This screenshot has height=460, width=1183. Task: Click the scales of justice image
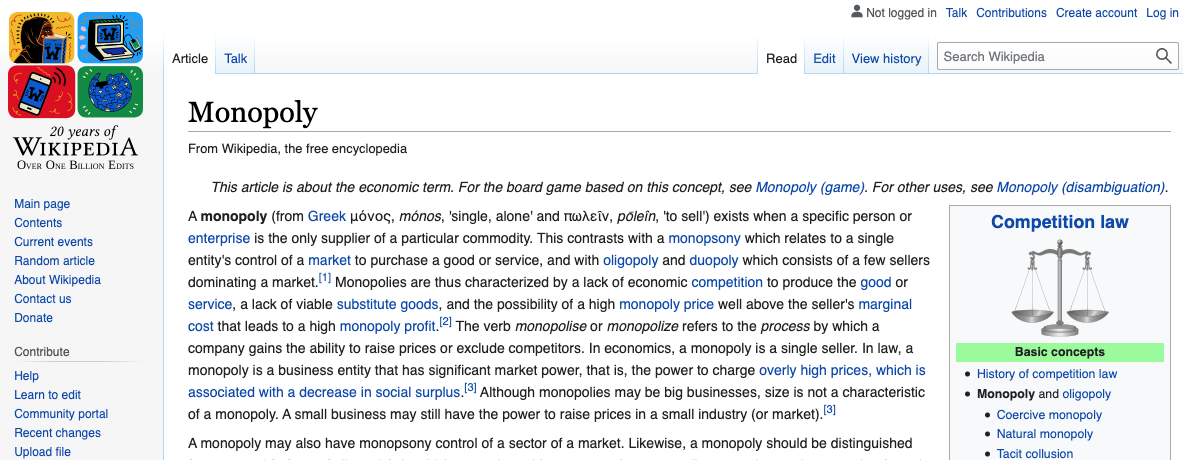[1060, 288]
